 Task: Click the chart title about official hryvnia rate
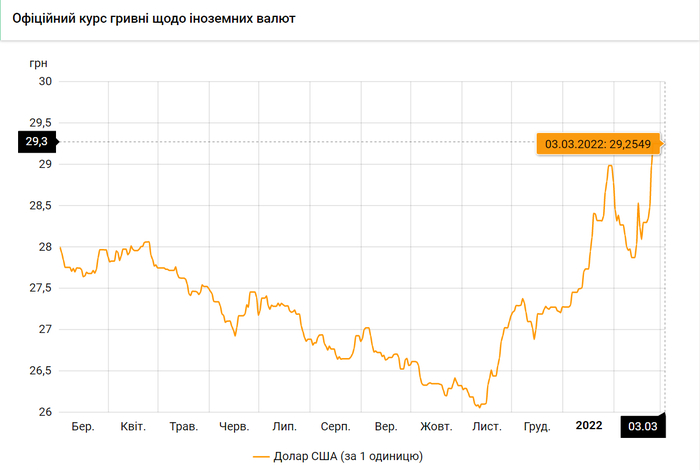(x=153, y=19)
